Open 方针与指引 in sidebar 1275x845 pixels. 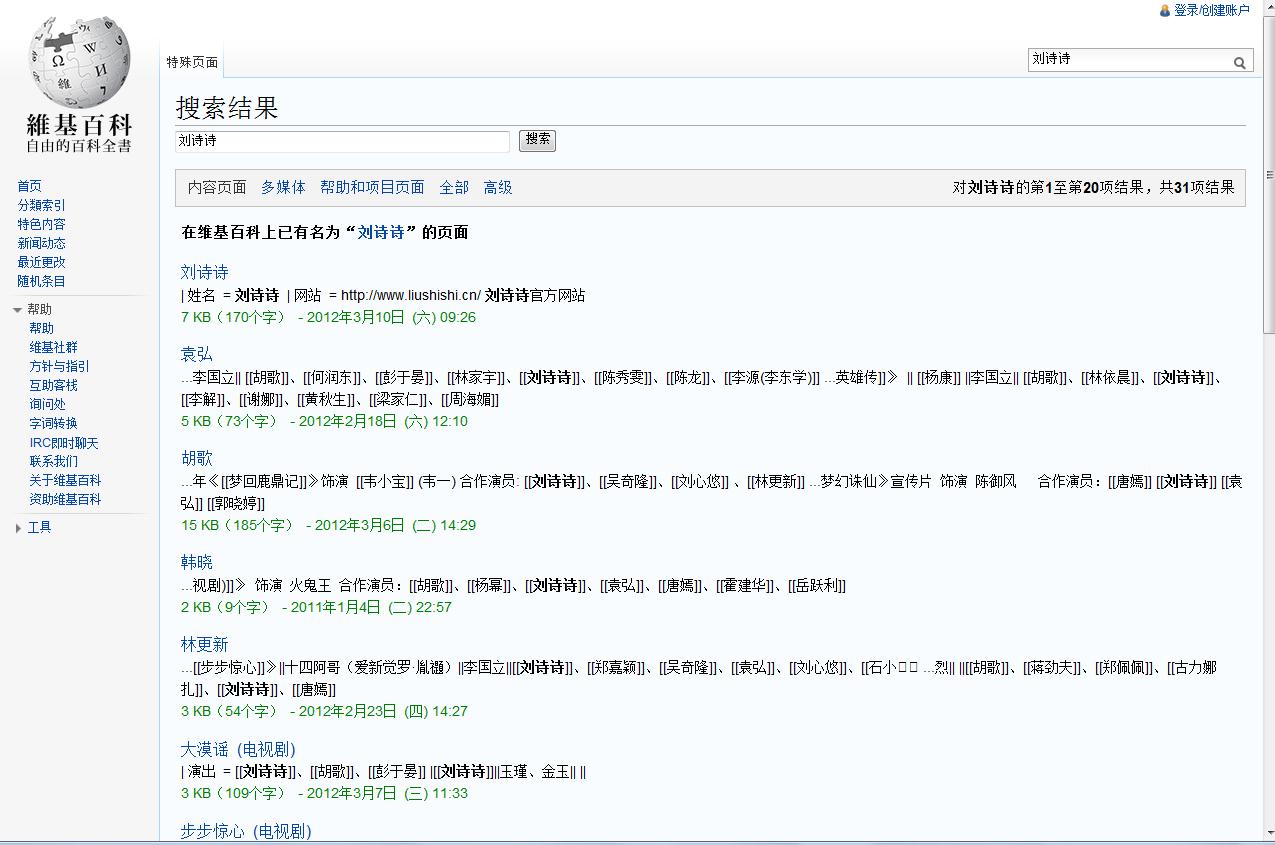[59, 366]
